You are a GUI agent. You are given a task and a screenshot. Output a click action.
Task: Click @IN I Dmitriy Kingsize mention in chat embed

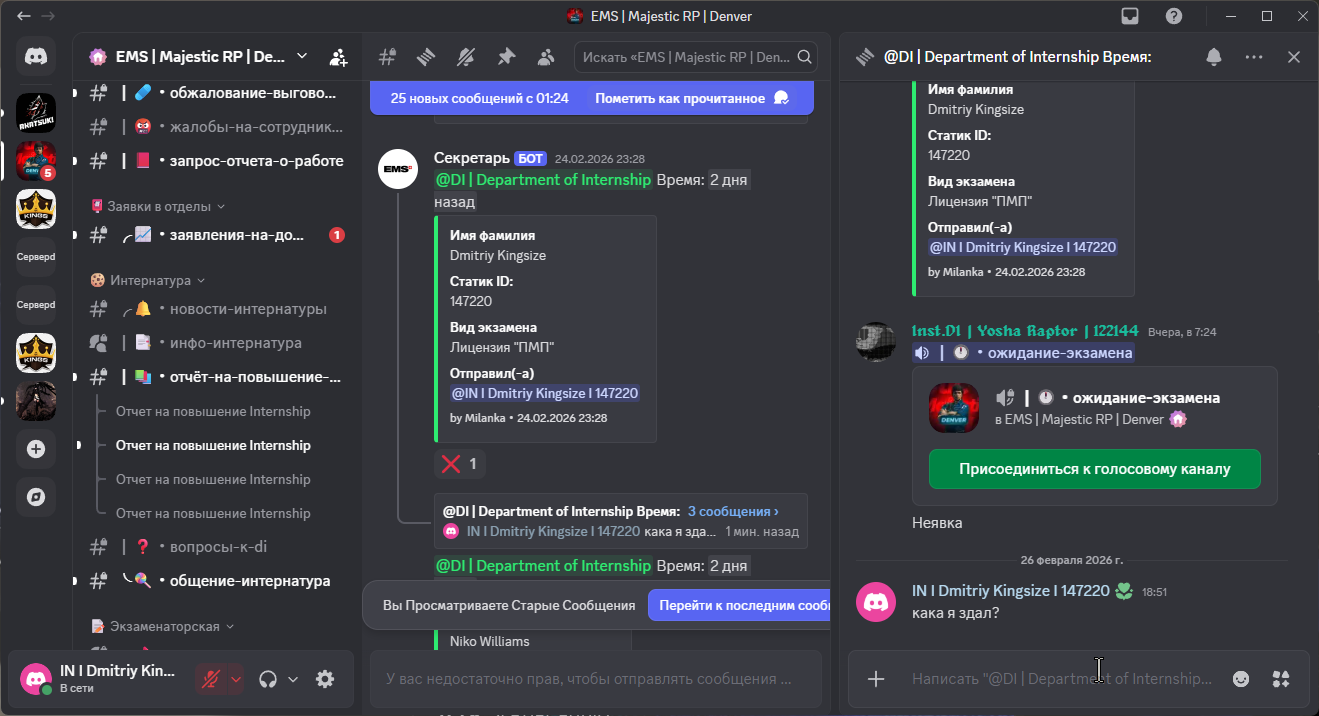[x=545, y=393]
